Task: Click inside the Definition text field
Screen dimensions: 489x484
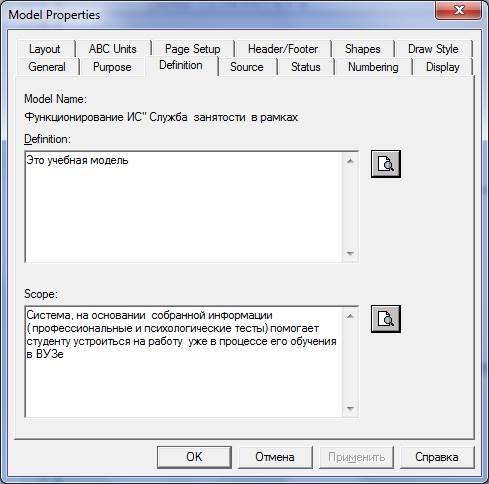Action: [184, 207]
